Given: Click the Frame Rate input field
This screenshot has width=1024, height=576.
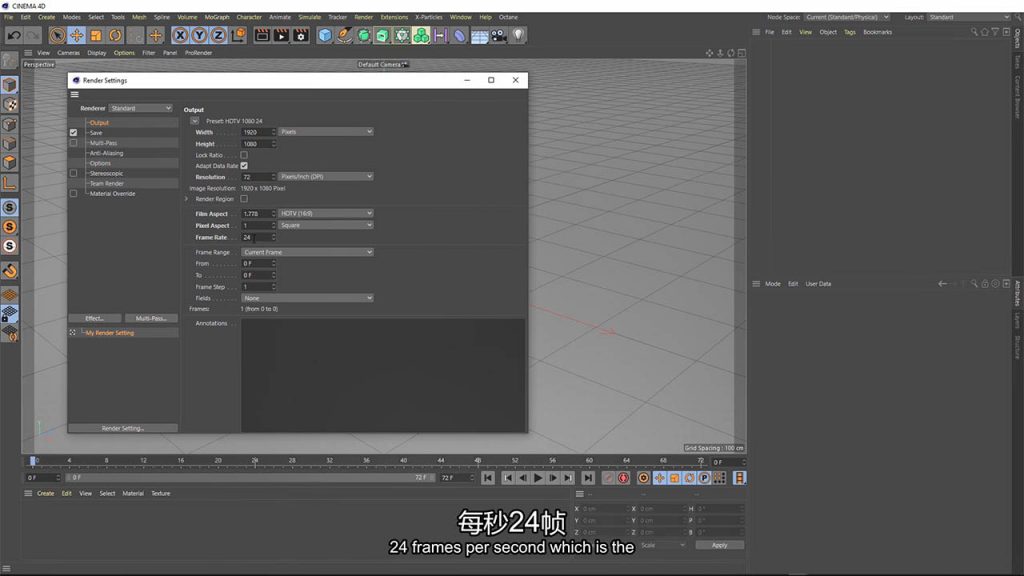Looking at the screenshot, I should click(258, 237).
